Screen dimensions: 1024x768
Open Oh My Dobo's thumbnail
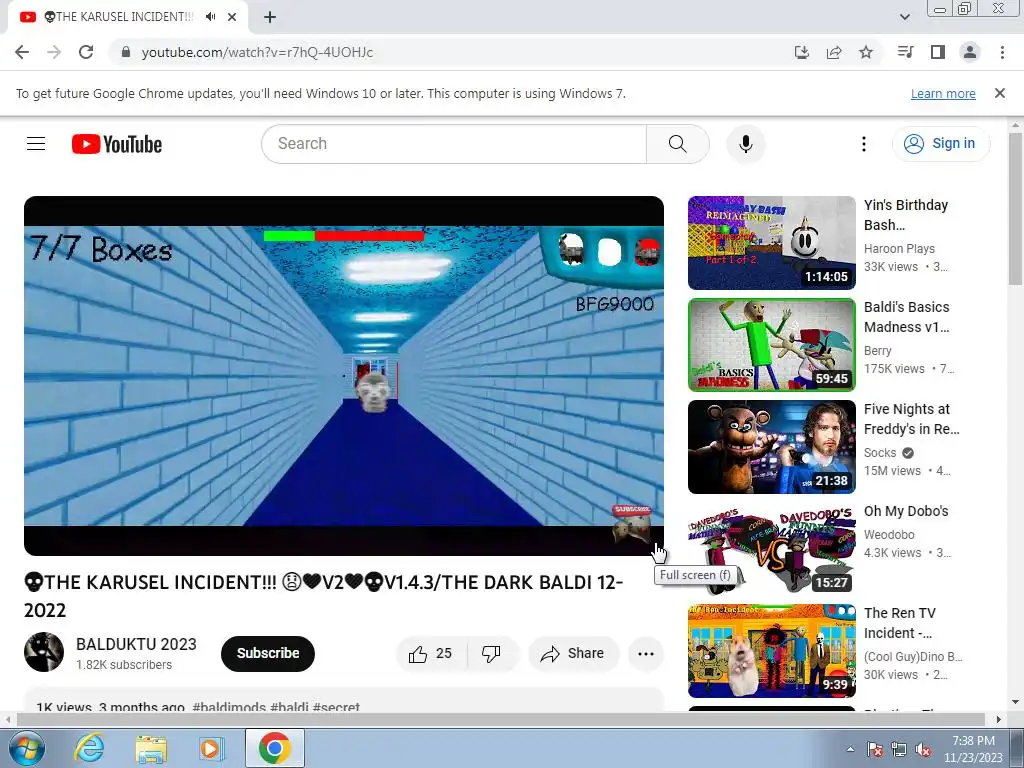771,549
